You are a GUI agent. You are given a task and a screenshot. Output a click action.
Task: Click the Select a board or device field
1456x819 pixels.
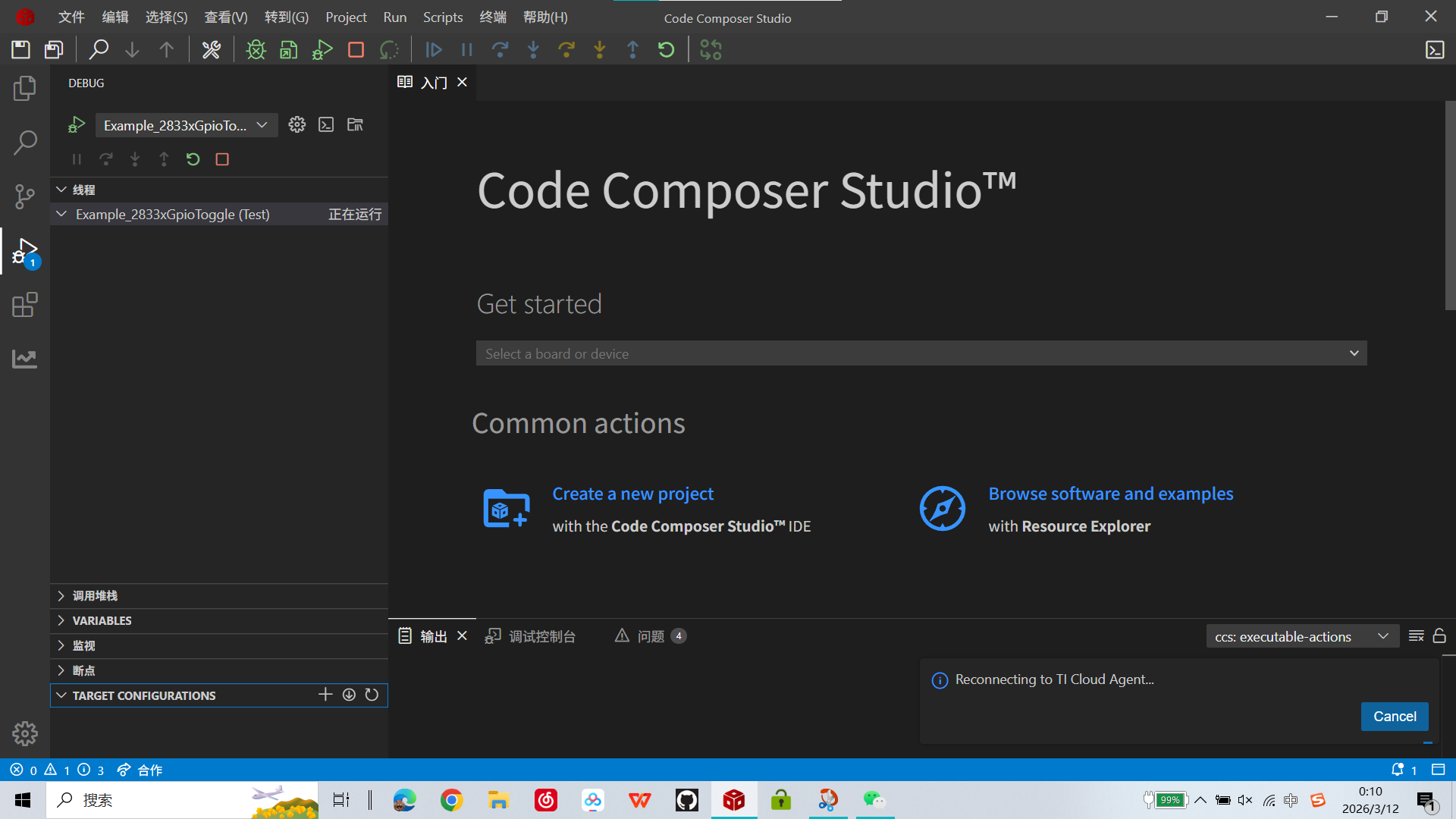coord(921,353)
